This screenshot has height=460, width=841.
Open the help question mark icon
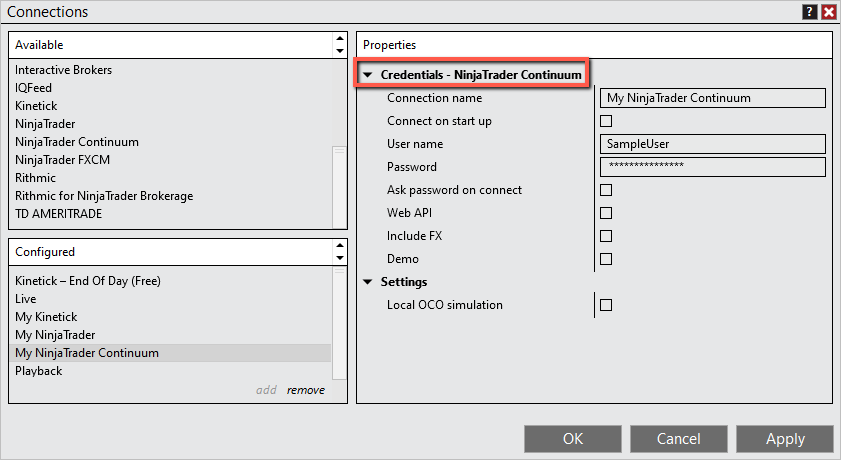(809, 12)
